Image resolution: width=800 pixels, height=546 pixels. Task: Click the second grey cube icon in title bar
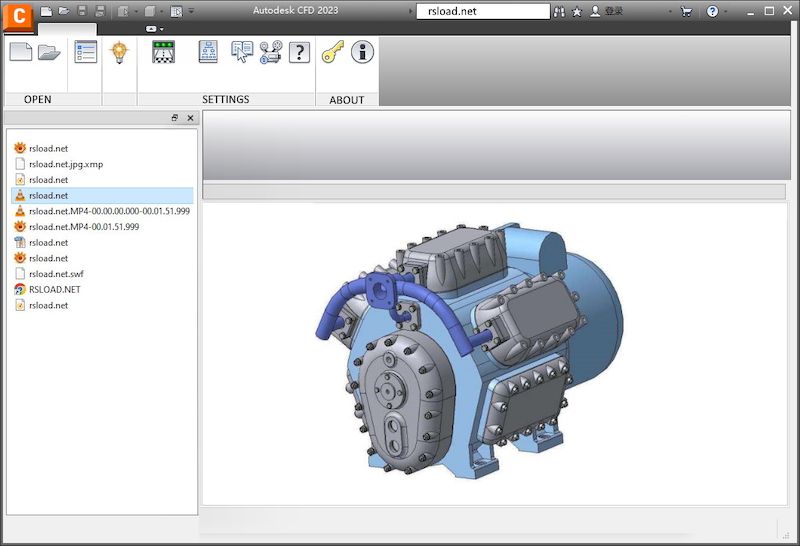point(150,11)
